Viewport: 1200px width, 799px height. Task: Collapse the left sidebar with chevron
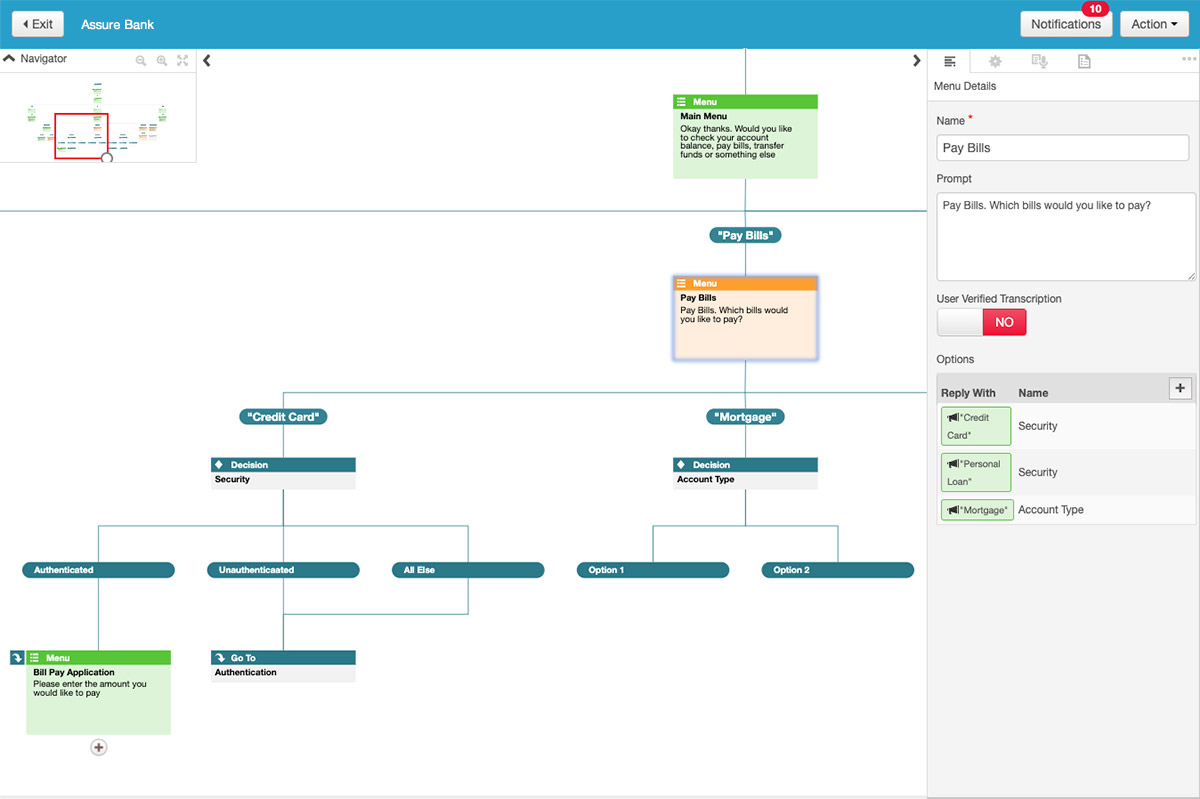click(207, 61)
